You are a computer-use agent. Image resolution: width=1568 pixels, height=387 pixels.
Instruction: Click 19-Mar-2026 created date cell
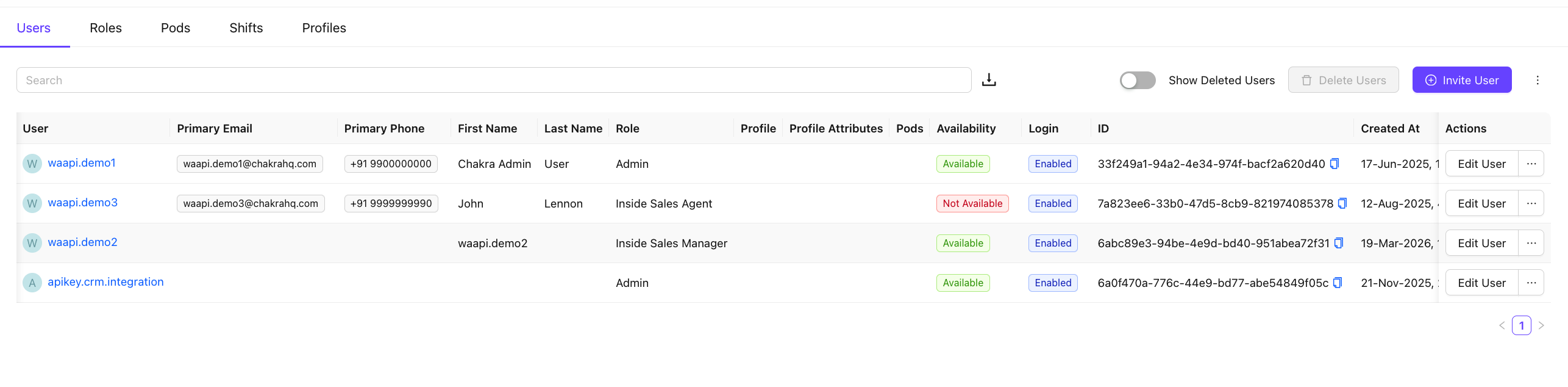pyautogui.click(x=1399, y=243)
